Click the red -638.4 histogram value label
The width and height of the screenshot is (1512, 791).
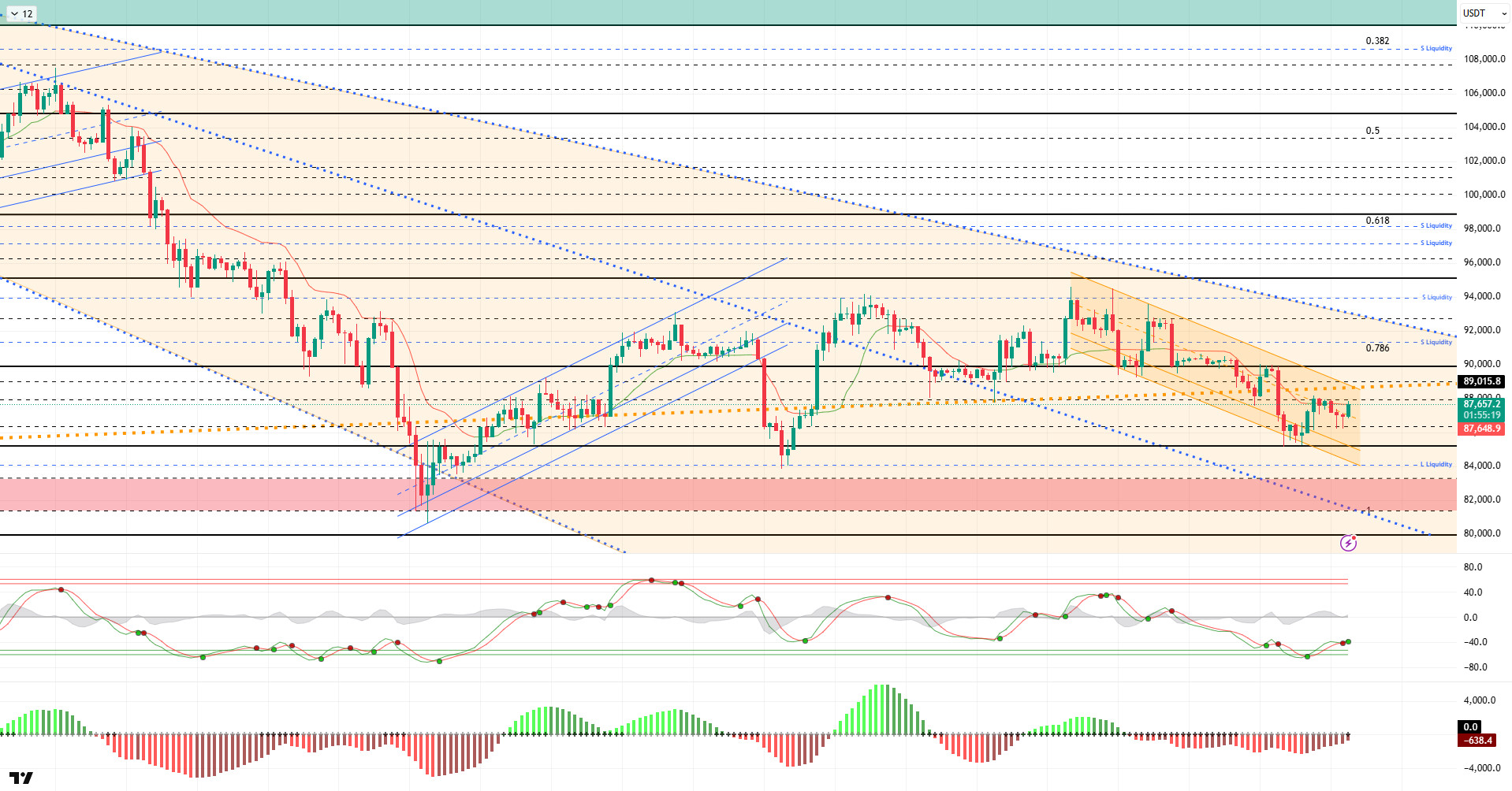[1478, 741]
